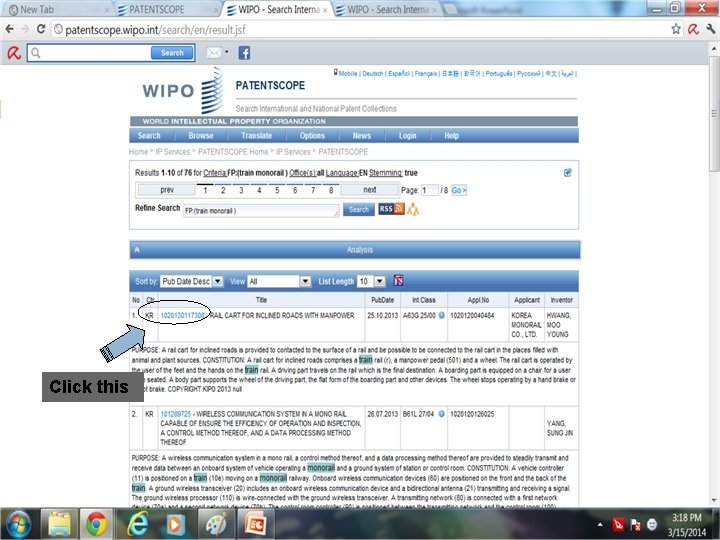Open the media player from the taskbar
The width and height of the screenshot is (720, 540).
[x=176, y=524]
